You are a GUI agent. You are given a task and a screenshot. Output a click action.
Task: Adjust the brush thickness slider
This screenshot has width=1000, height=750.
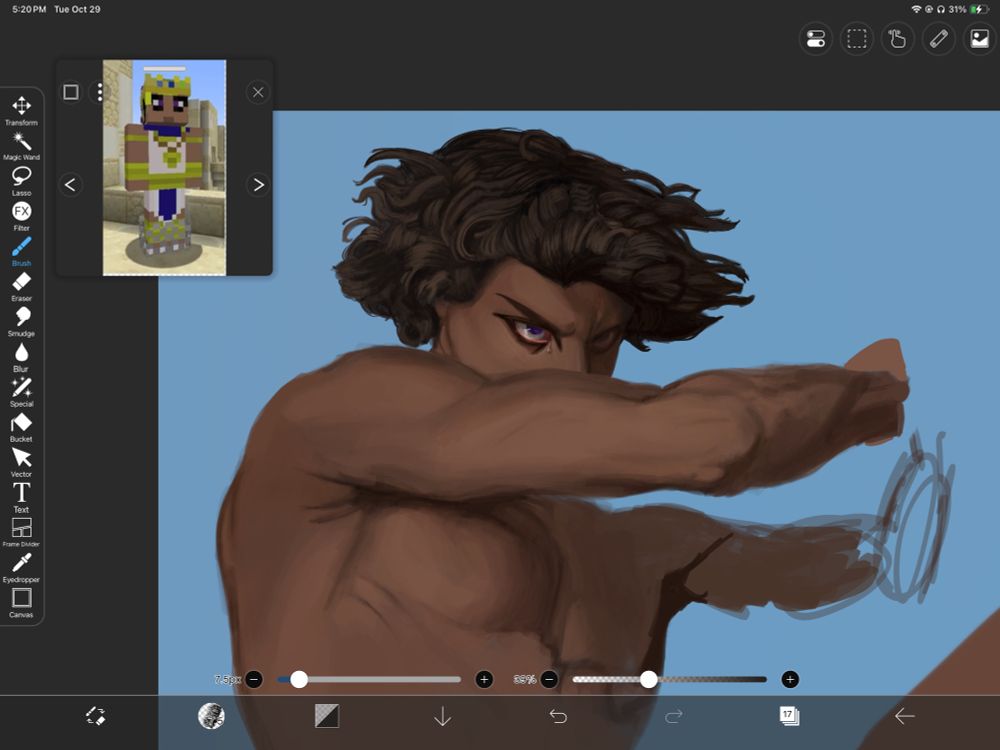click(x=369, y=680)
